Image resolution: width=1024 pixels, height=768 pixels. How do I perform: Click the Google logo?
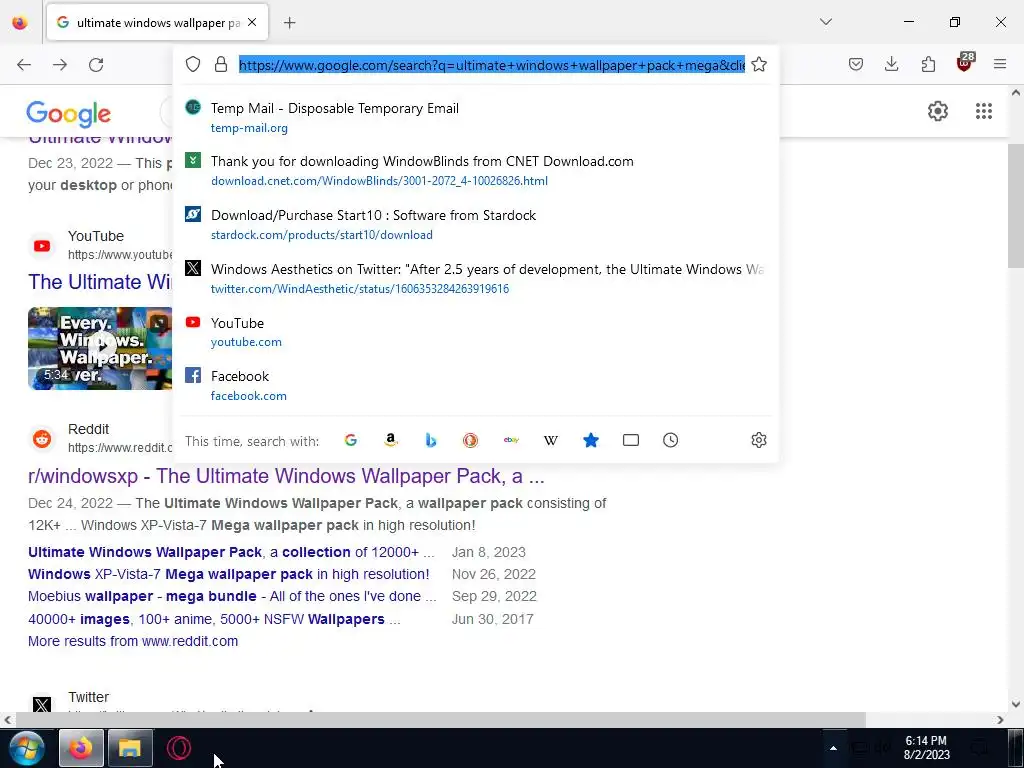(69, 114)
